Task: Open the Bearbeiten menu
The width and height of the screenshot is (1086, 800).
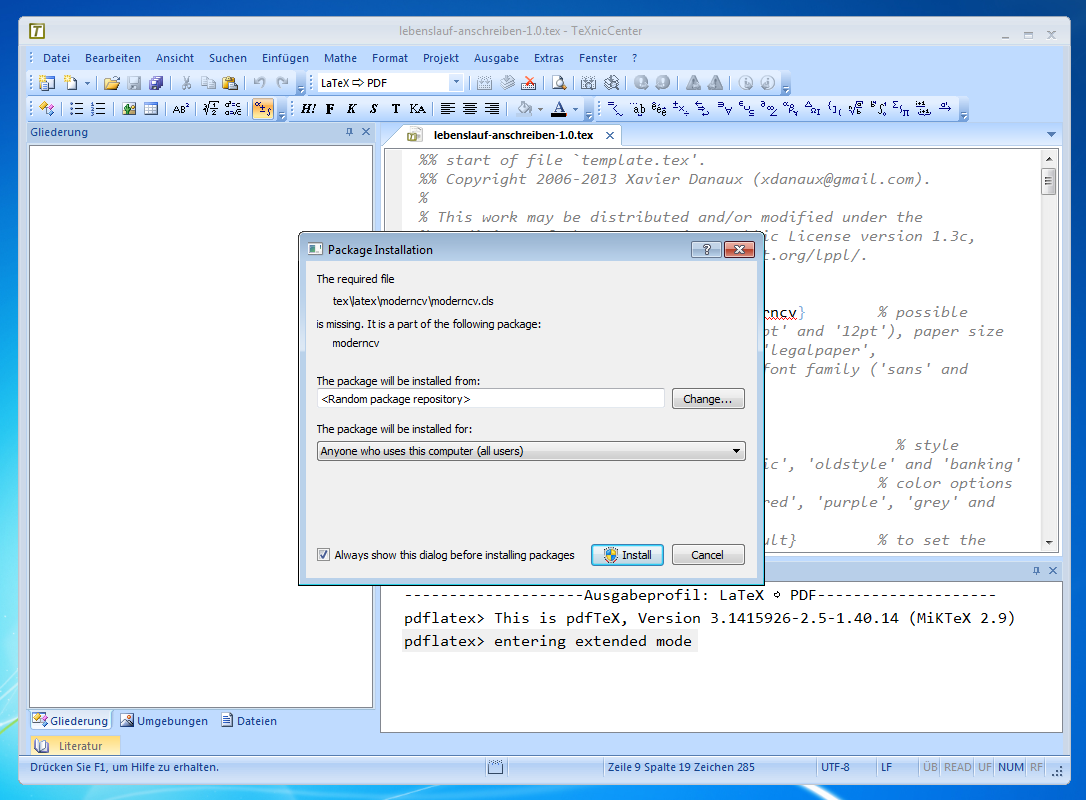Action: [113, 58]
